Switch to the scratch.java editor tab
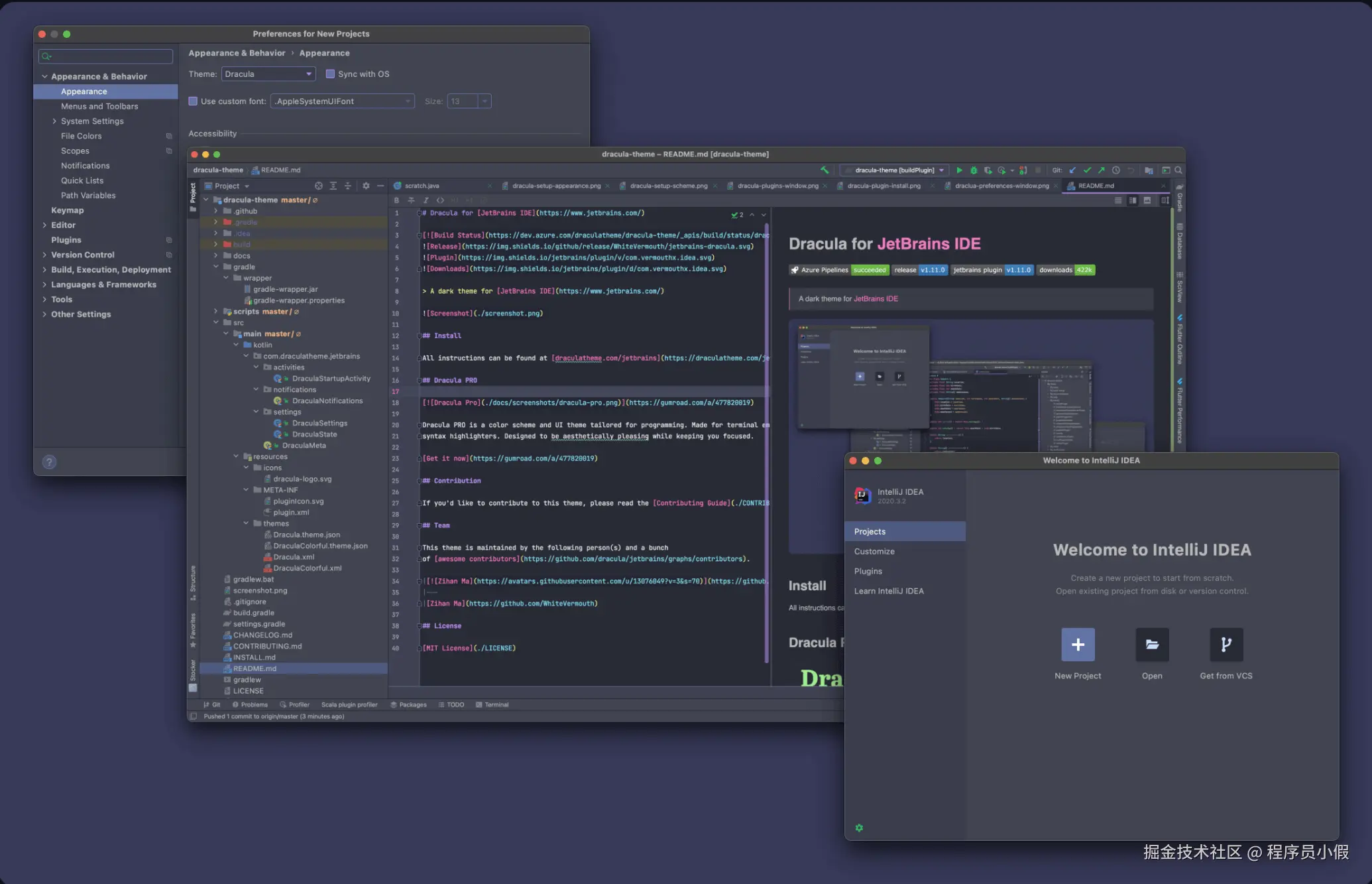The image size is (1372, 884). 422,186
